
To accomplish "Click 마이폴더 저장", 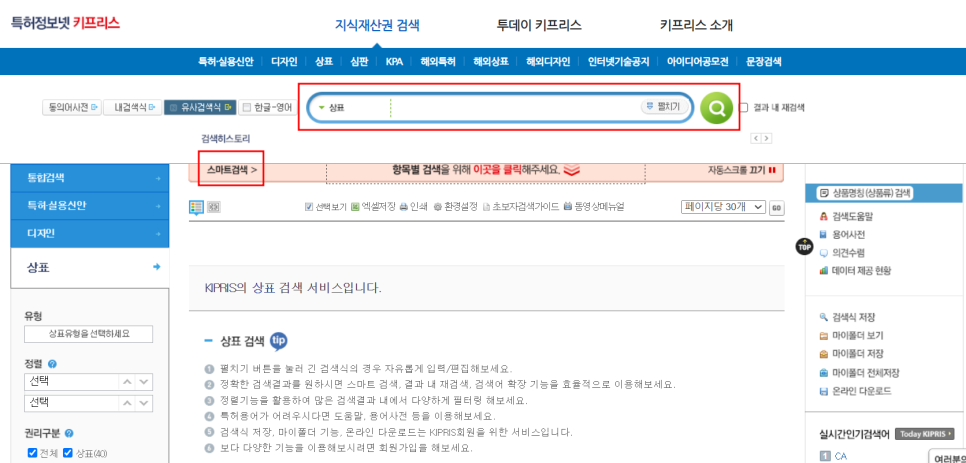I will [x=851, y=354].
